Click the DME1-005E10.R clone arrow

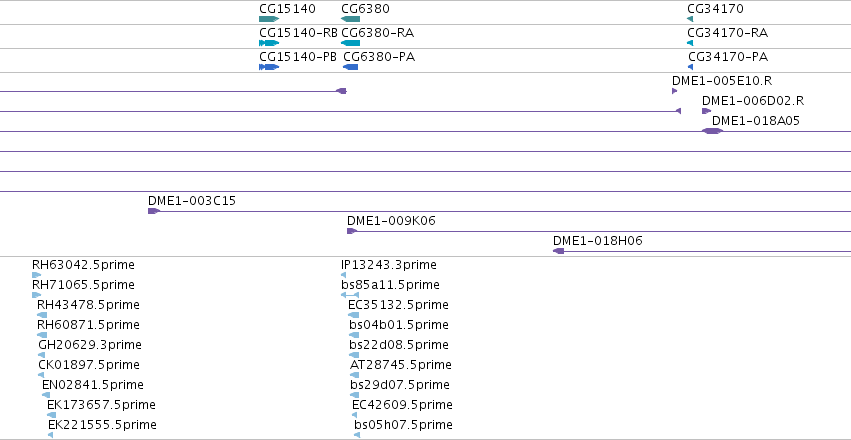click(x=675, y=91)
